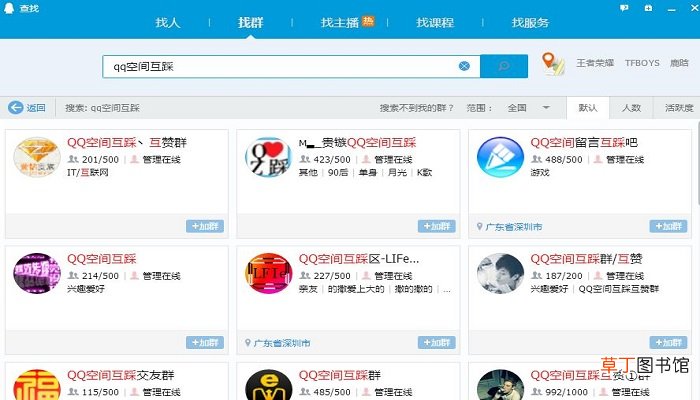Click the title bar icon left of minimize
The width and height of the screenshot is (700, 400).
648,8
